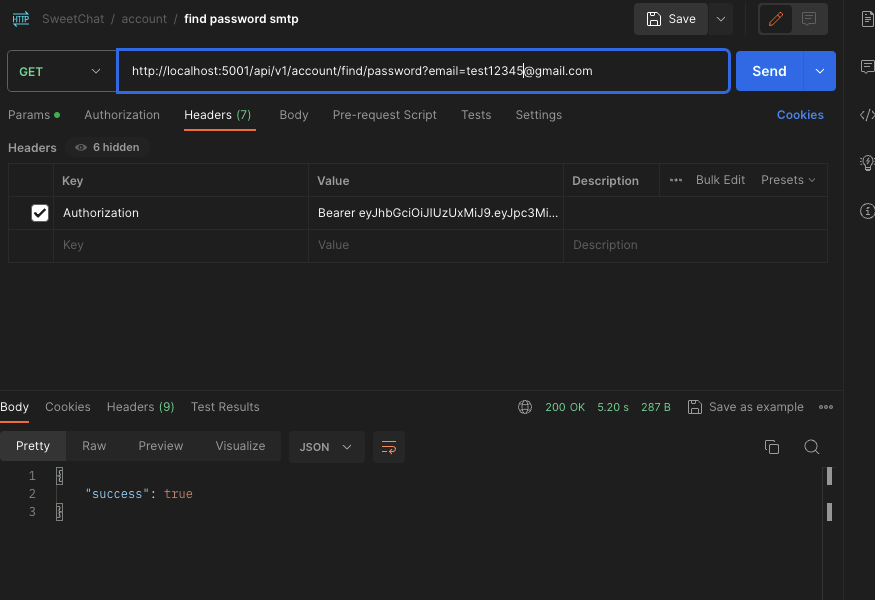875x600 pixels.
Task: Open the headers table three-dot options
Action: 676,180
